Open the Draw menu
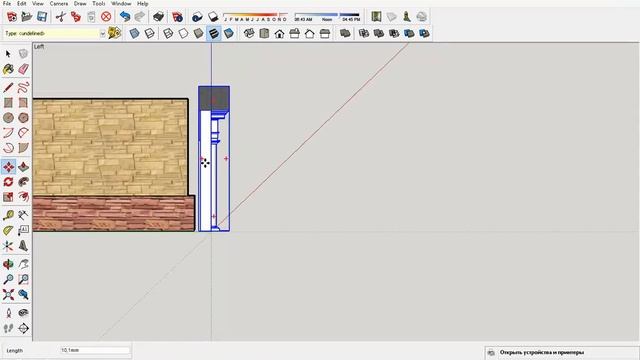Image resolution: width=640 pixels, height=360 pixels. click(x=80, y=3)
